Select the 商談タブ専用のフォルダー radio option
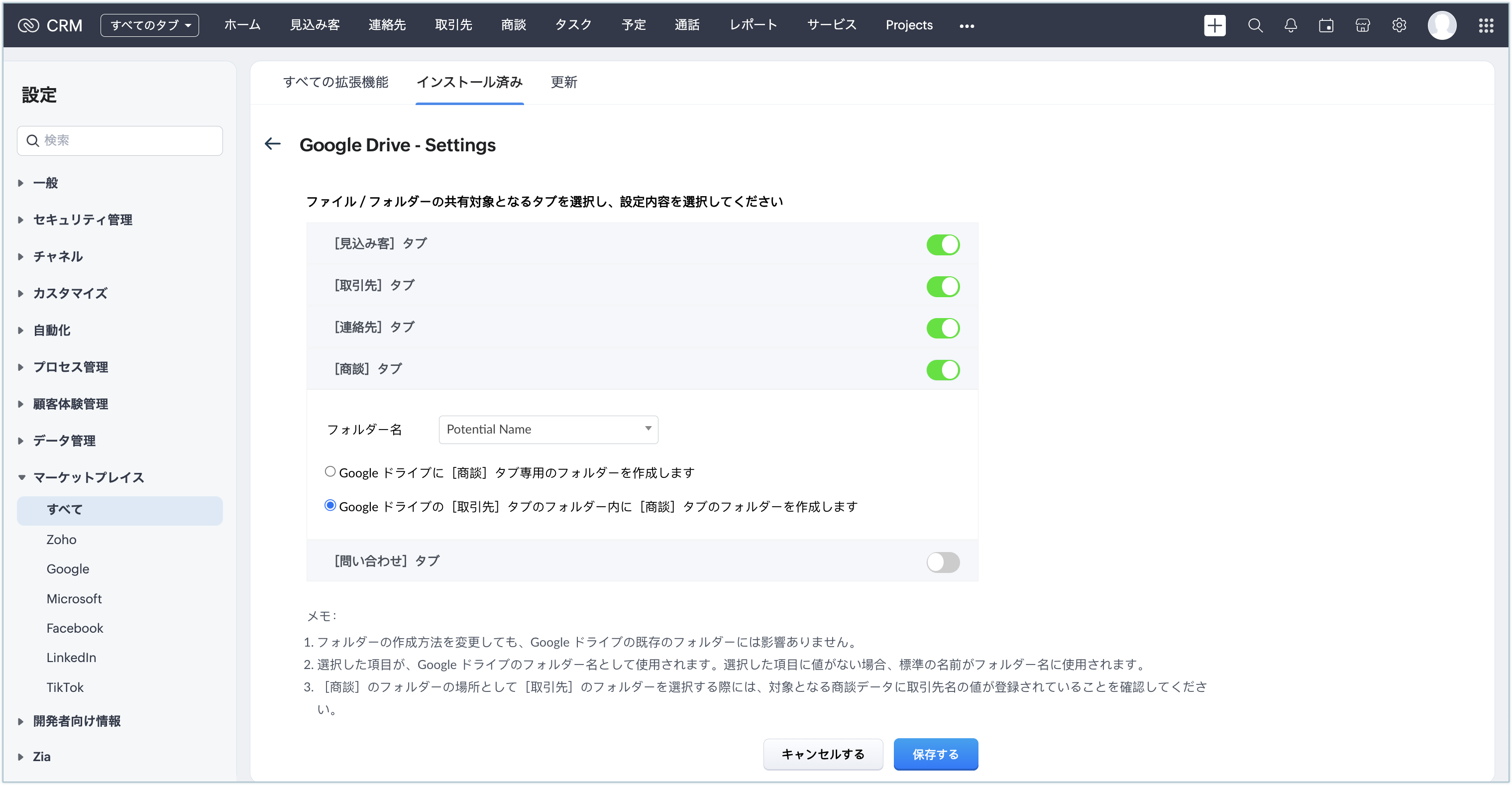This screenshot has height=785, width=1512. [330, 471]
